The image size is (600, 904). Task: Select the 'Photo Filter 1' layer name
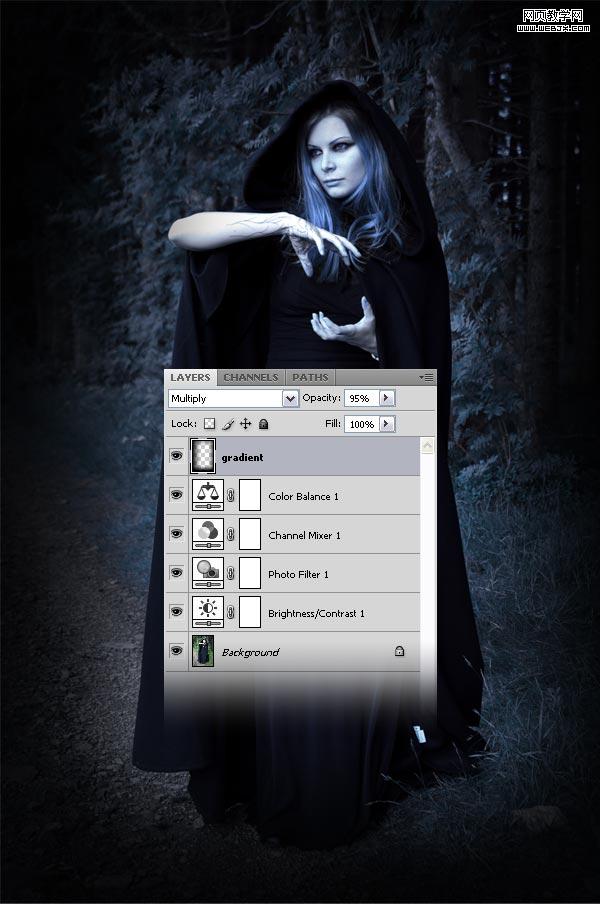299,574
